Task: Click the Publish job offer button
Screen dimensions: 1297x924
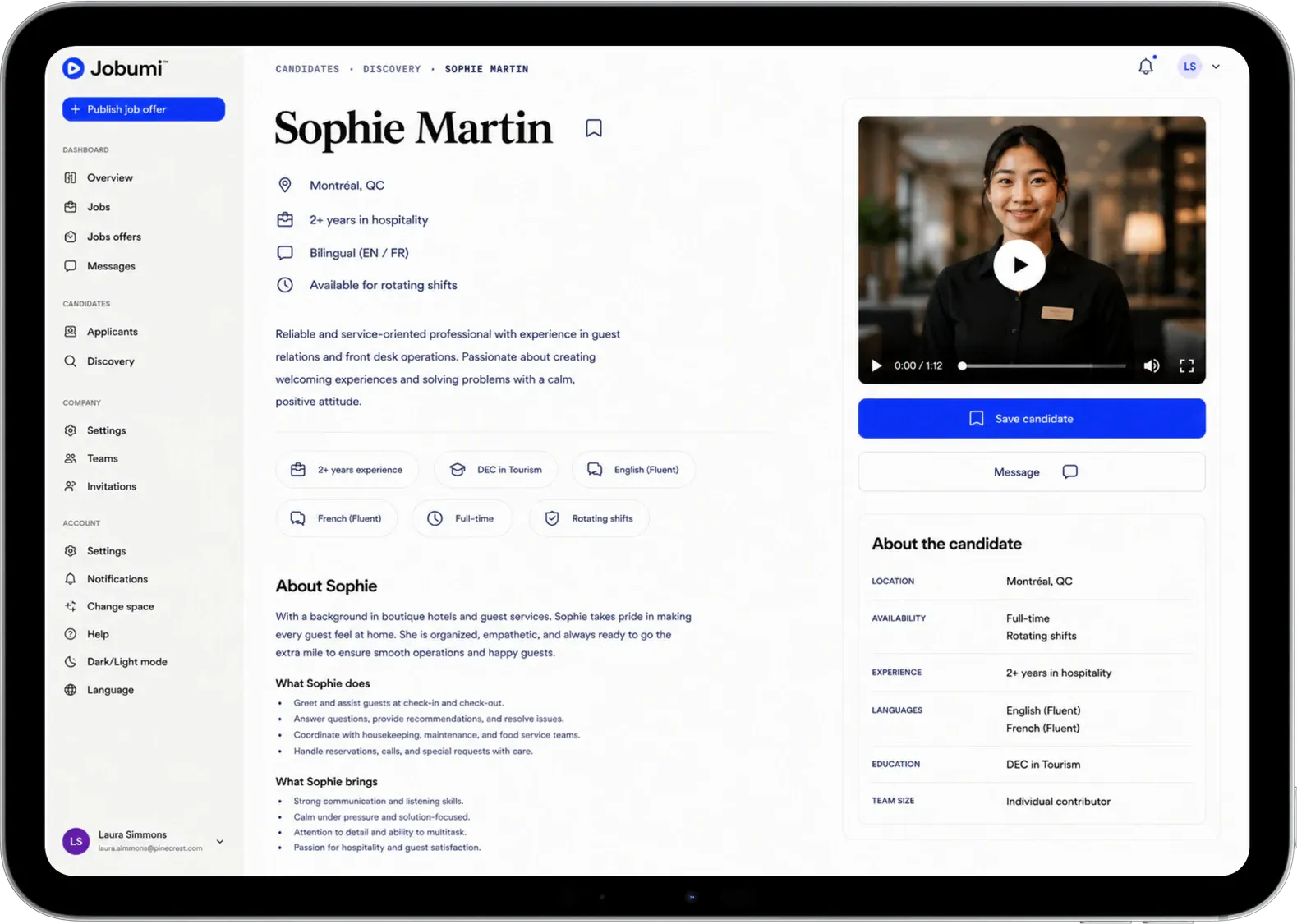Action: (144, 109)
